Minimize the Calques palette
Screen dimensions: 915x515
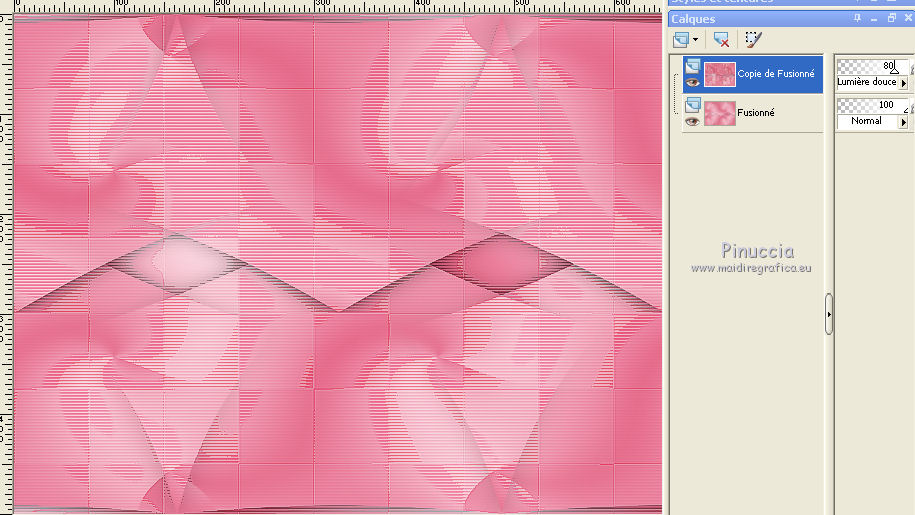(874, 19)
